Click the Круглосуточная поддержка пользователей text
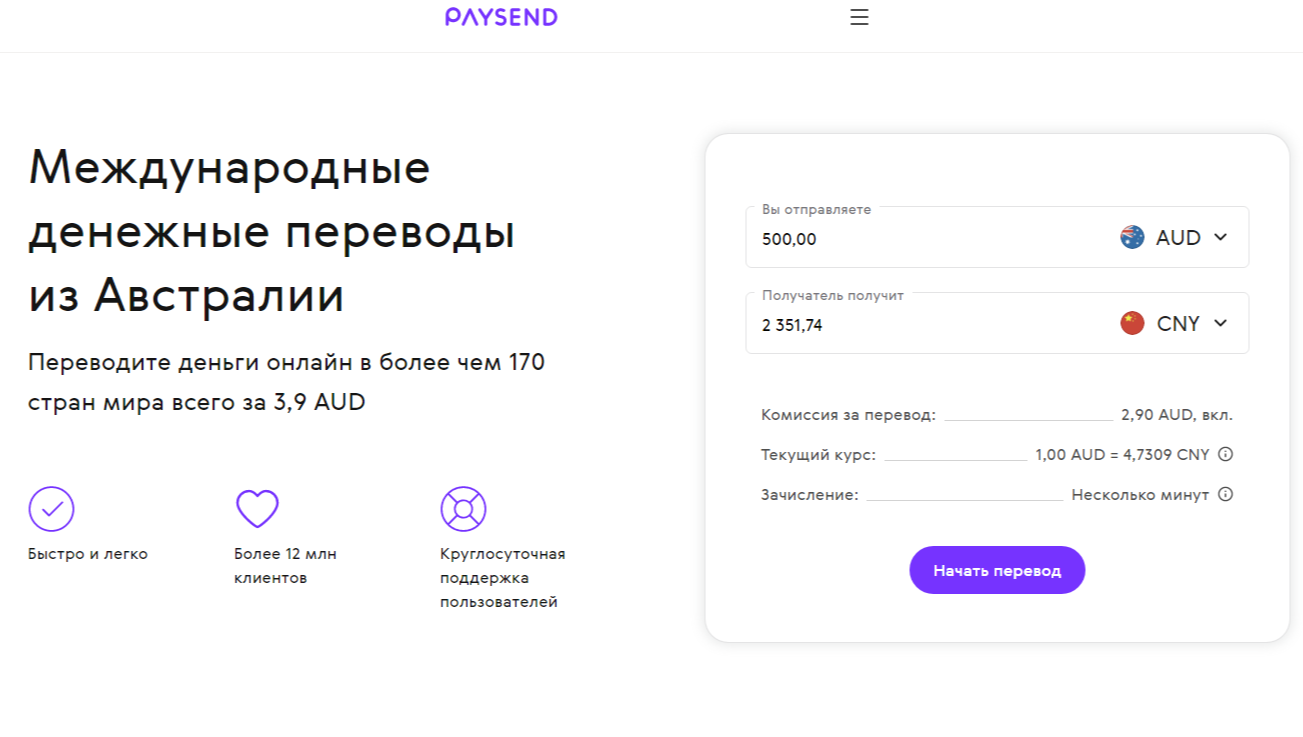 (502, 578)
